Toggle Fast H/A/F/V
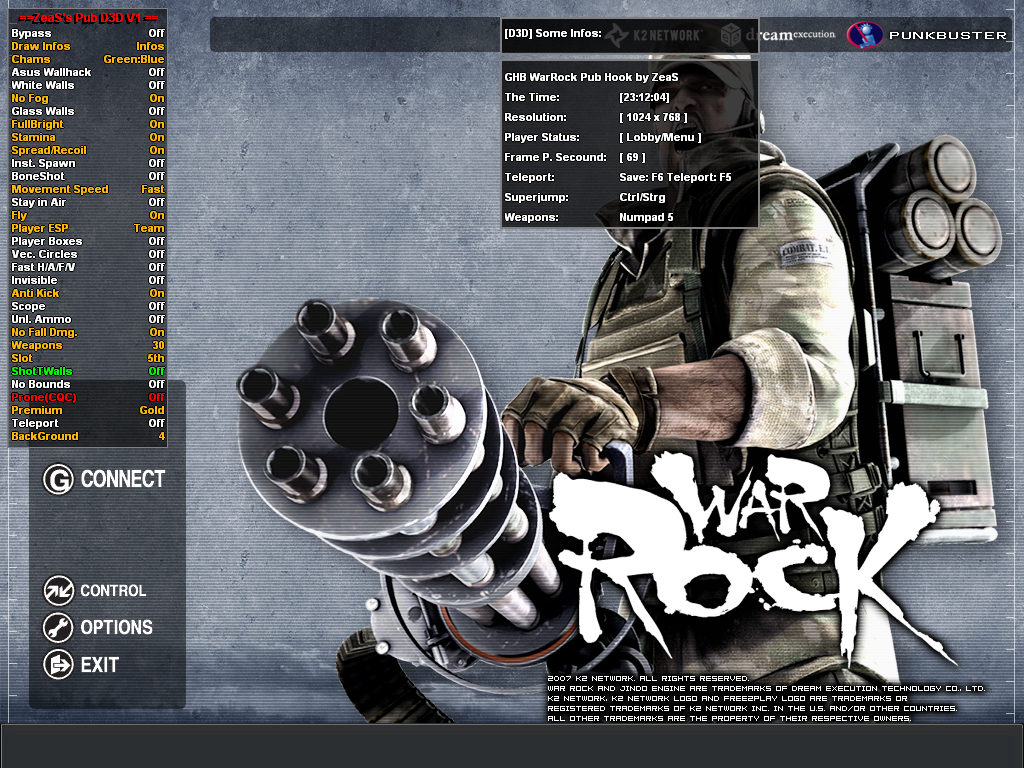 click(x=88, y=268)
